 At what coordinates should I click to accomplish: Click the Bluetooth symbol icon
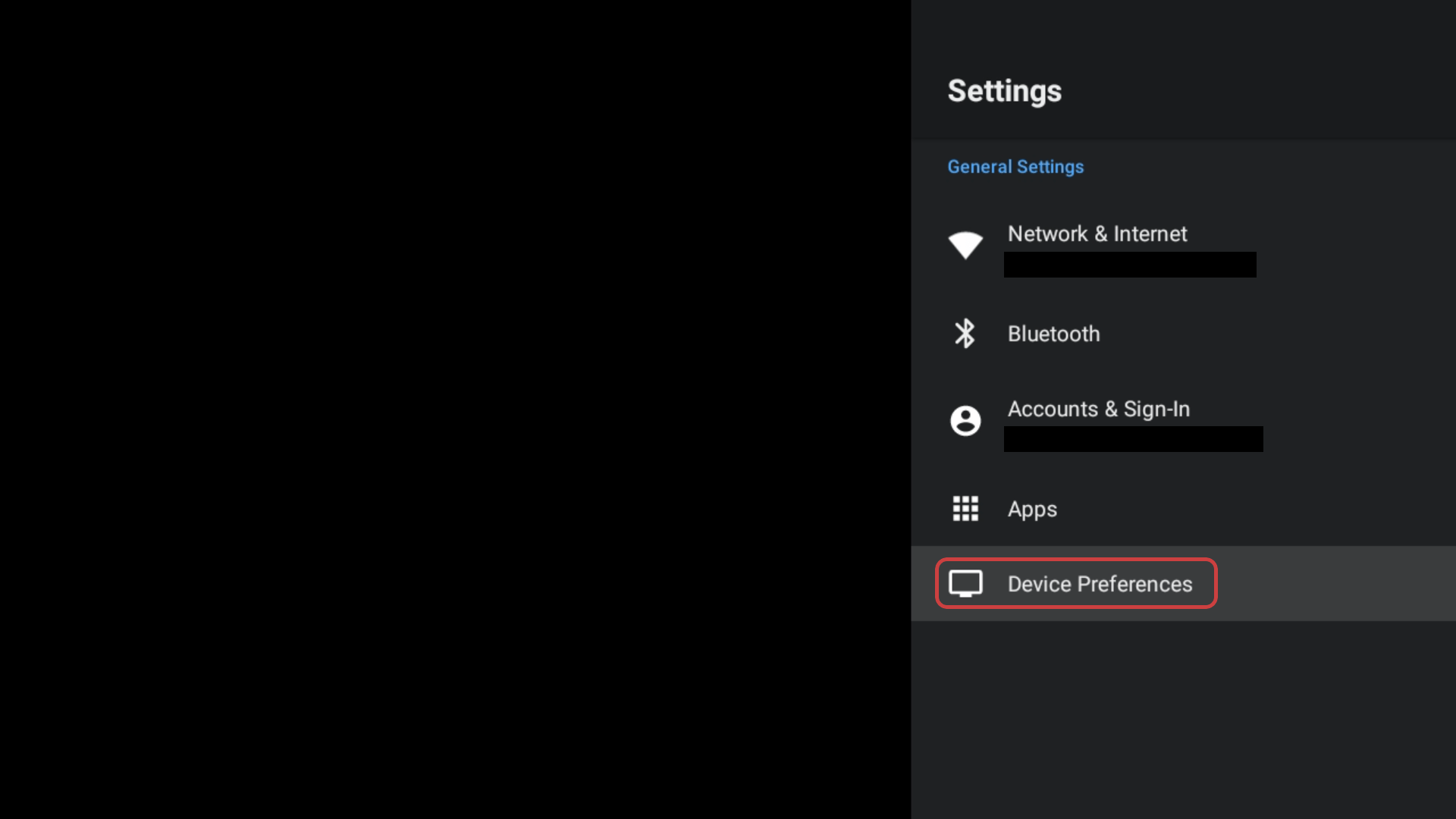[x=965, y=334]
